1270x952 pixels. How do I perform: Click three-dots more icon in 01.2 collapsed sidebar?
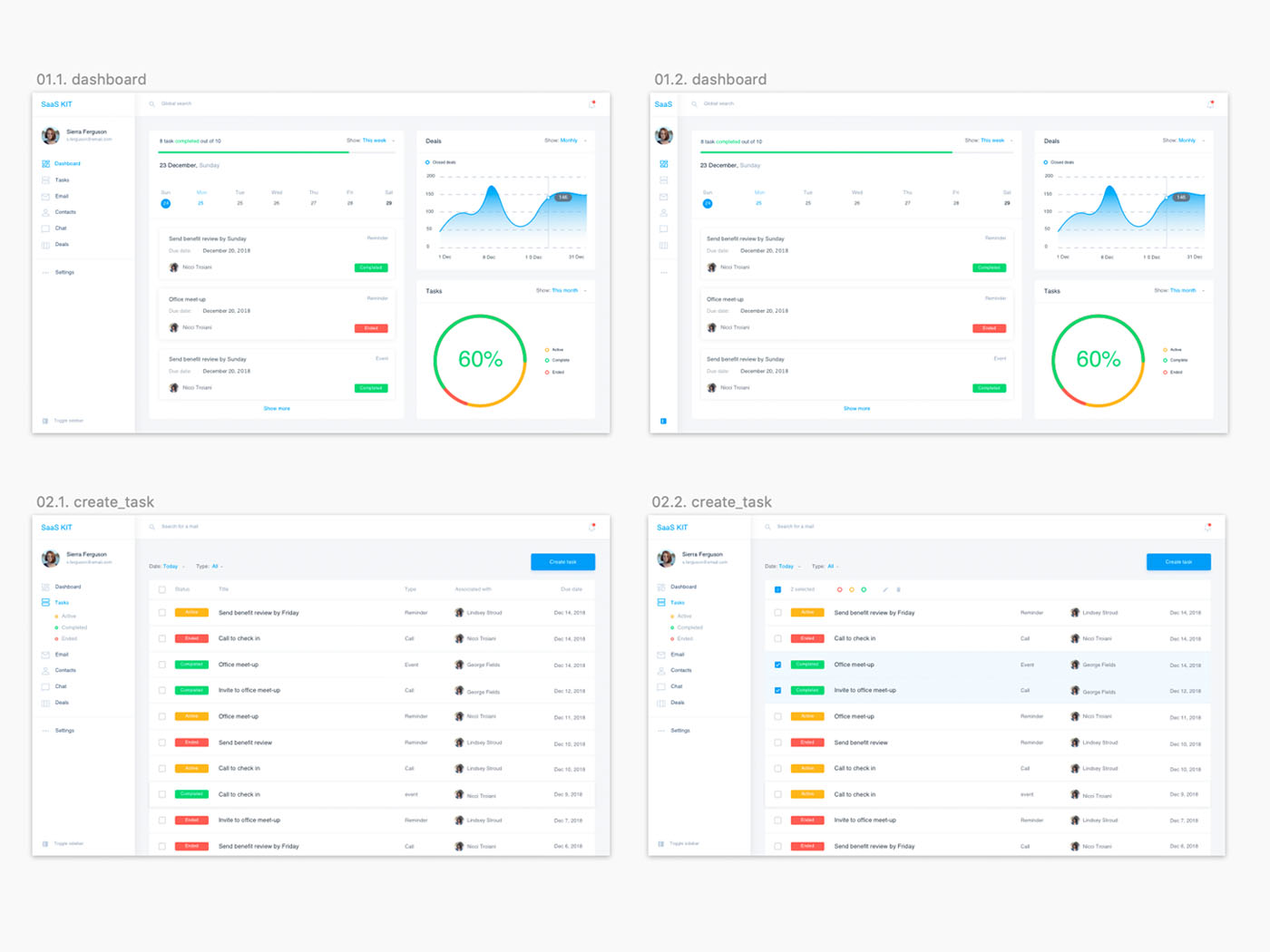point(664,273)
